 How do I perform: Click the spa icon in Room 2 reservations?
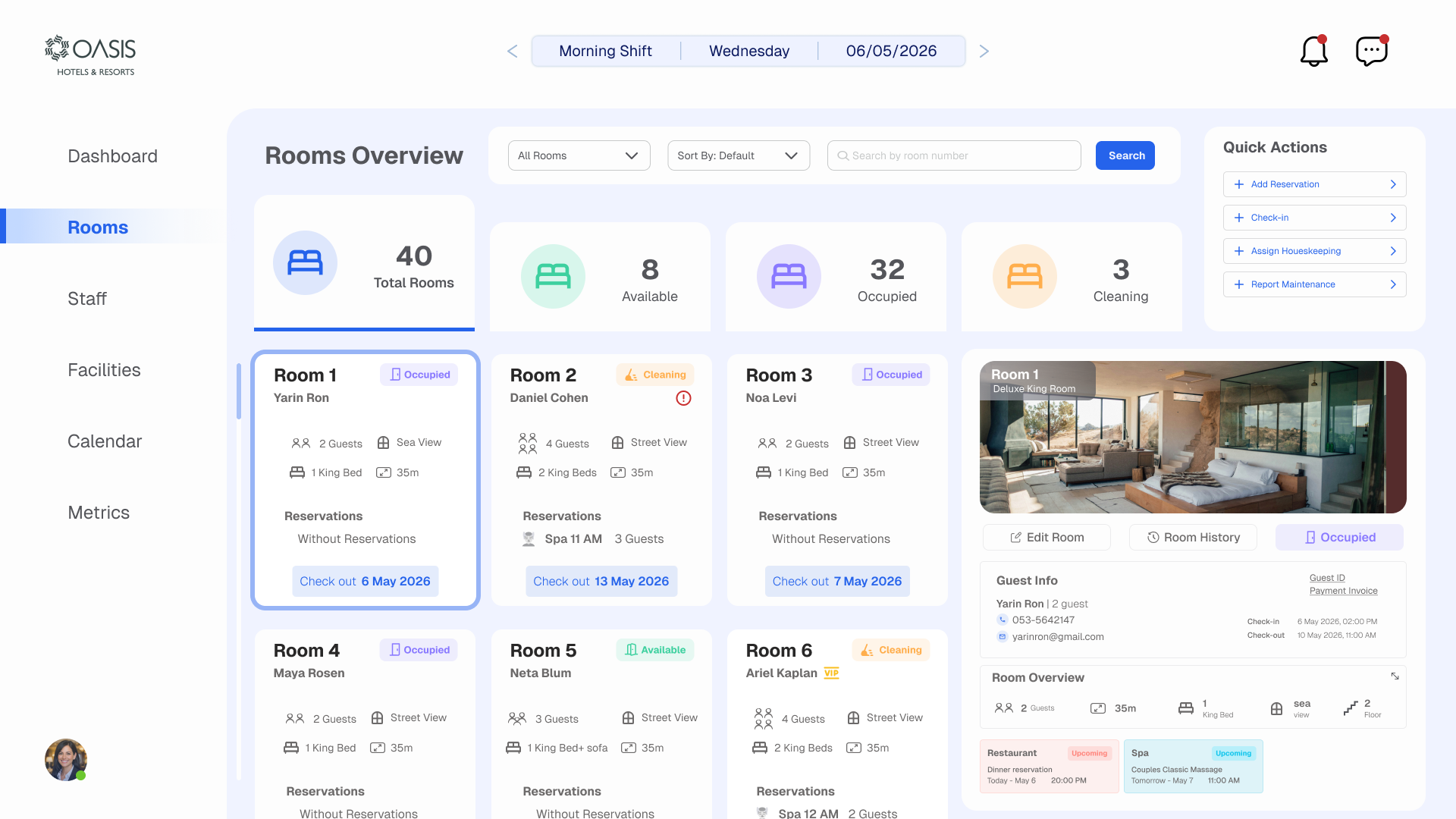point(529,539)
